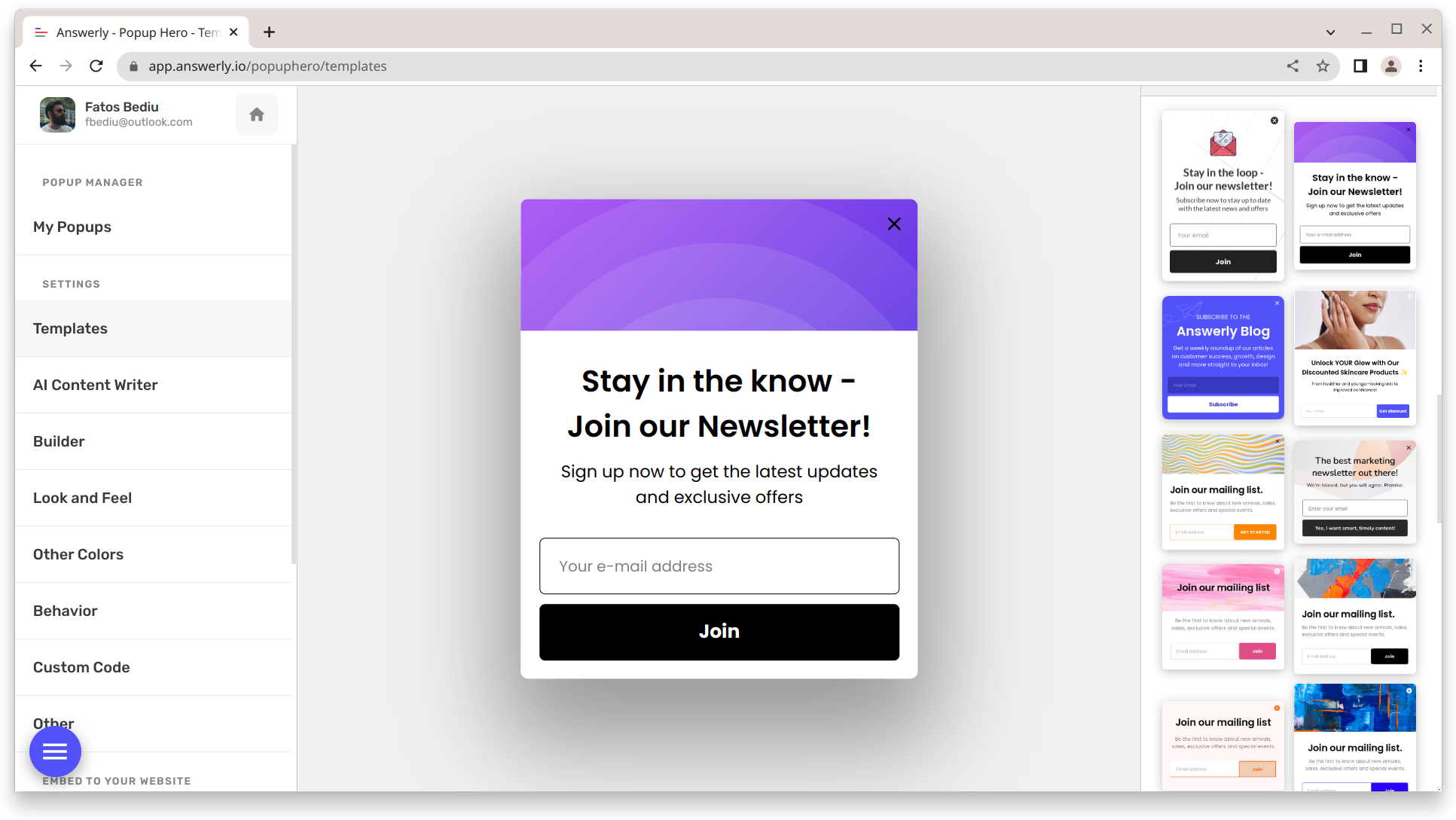
Task: Click the Templates icon in sidebar
Action: pyautogui.click(x=70, y=328)
